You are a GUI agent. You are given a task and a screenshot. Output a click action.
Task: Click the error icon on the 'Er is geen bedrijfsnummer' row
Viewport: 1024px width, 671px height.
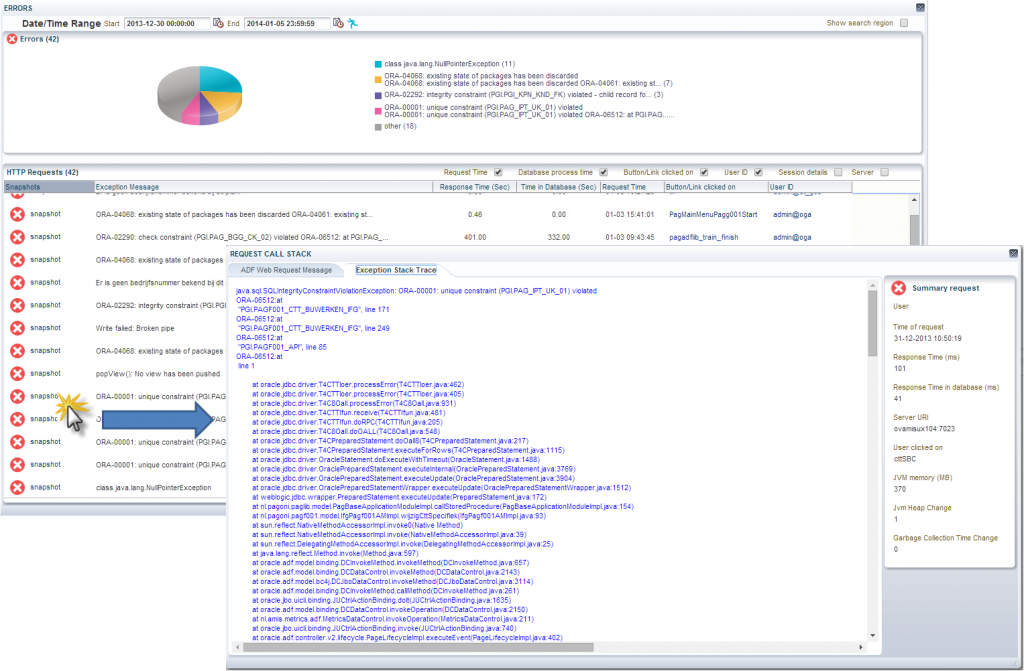18,282
